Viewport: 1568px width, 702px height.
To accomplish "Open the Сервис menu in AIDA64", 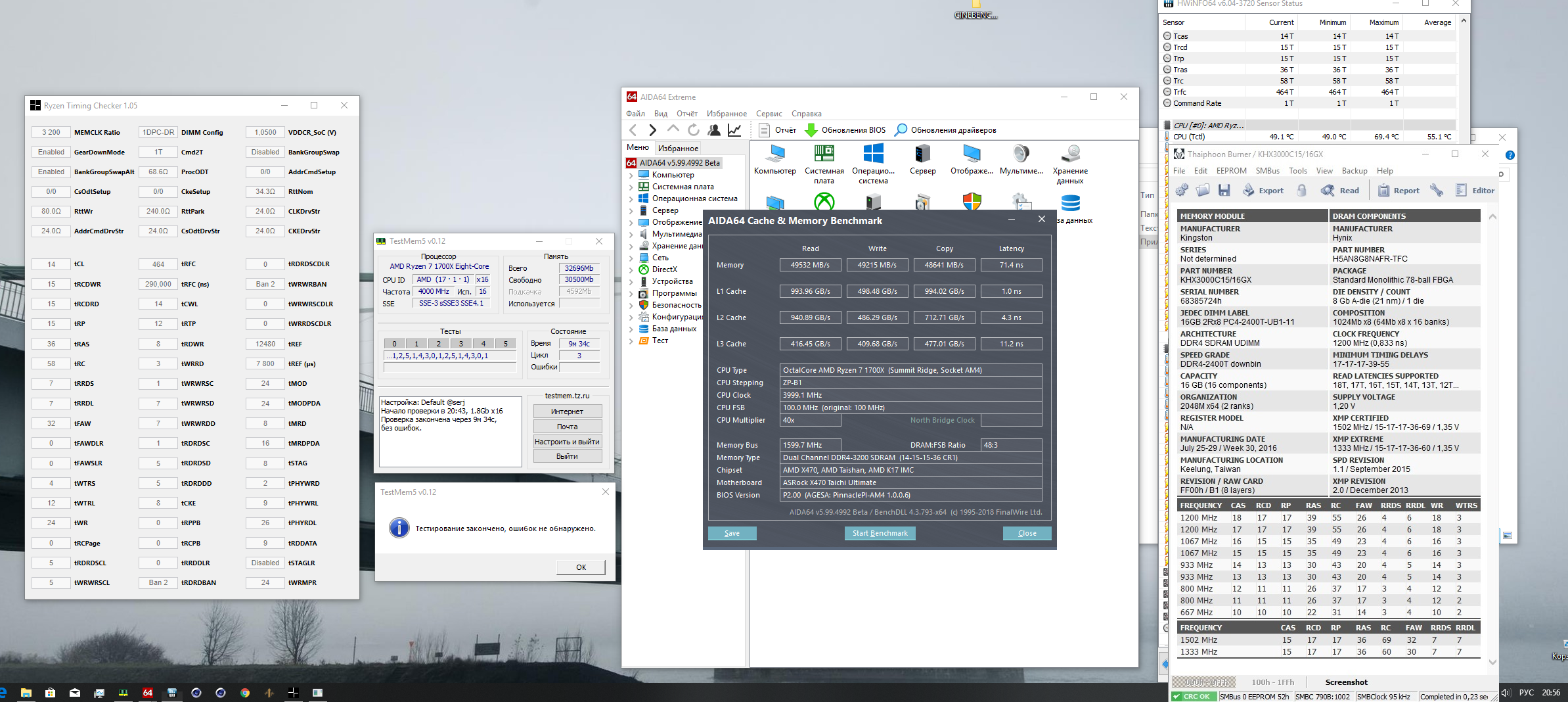I will (769, 114).
